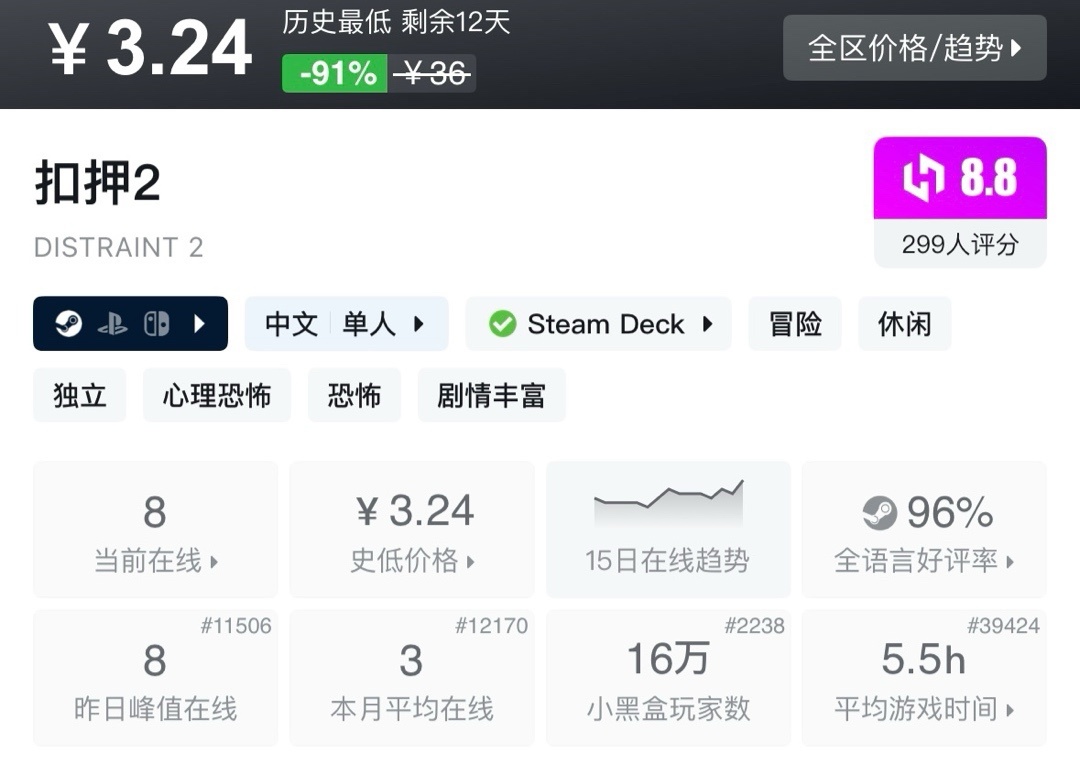Image resolution: width=1080 pixels, height=764 pixels.
Task: View the 15日在线趋势 chart
Action: (667, 529)
